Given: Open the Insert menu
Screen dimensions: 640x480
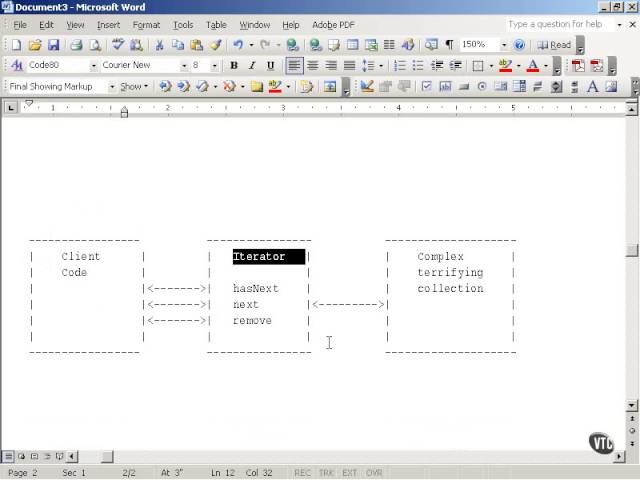Looking at the screenshot, I should [108, 25].
